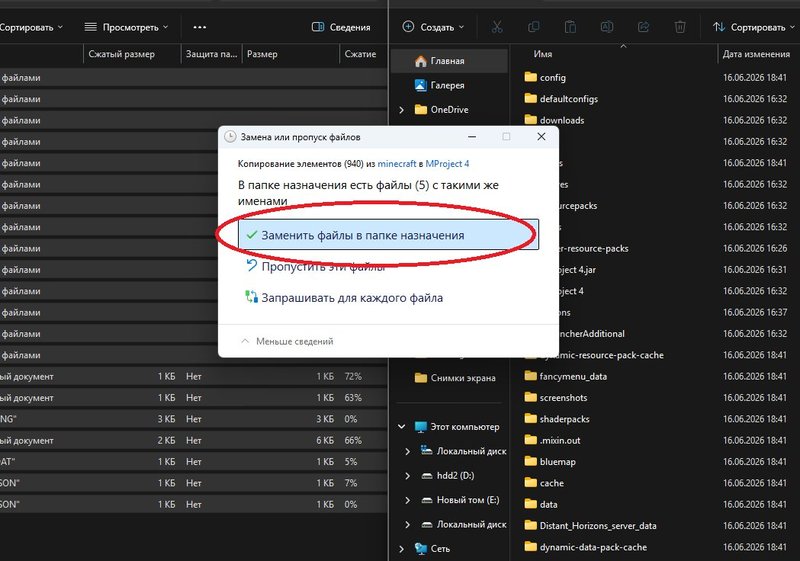Screen dimensions: 800x561
Task: Select the dynamic-data-pack-cache folder
Action: coord(586,547)
